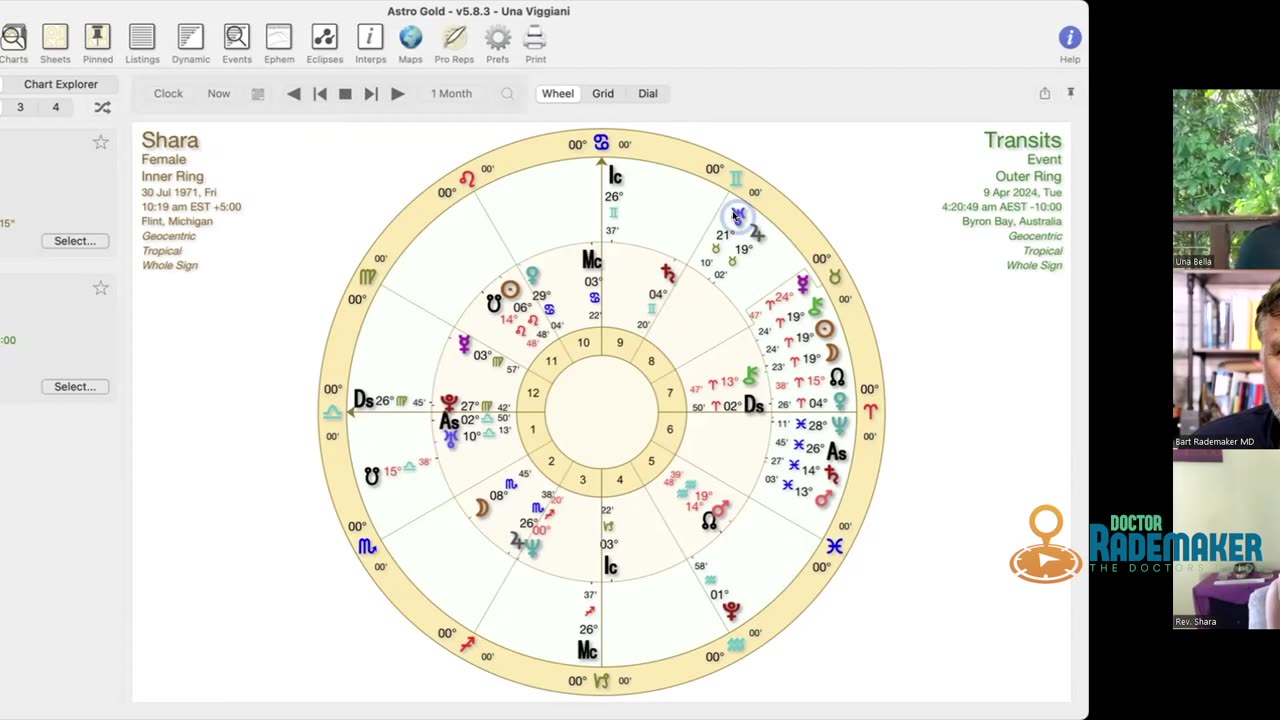1280x720 pixels.
Task: Click the pin icon at top right
Action: (1070, 93)
